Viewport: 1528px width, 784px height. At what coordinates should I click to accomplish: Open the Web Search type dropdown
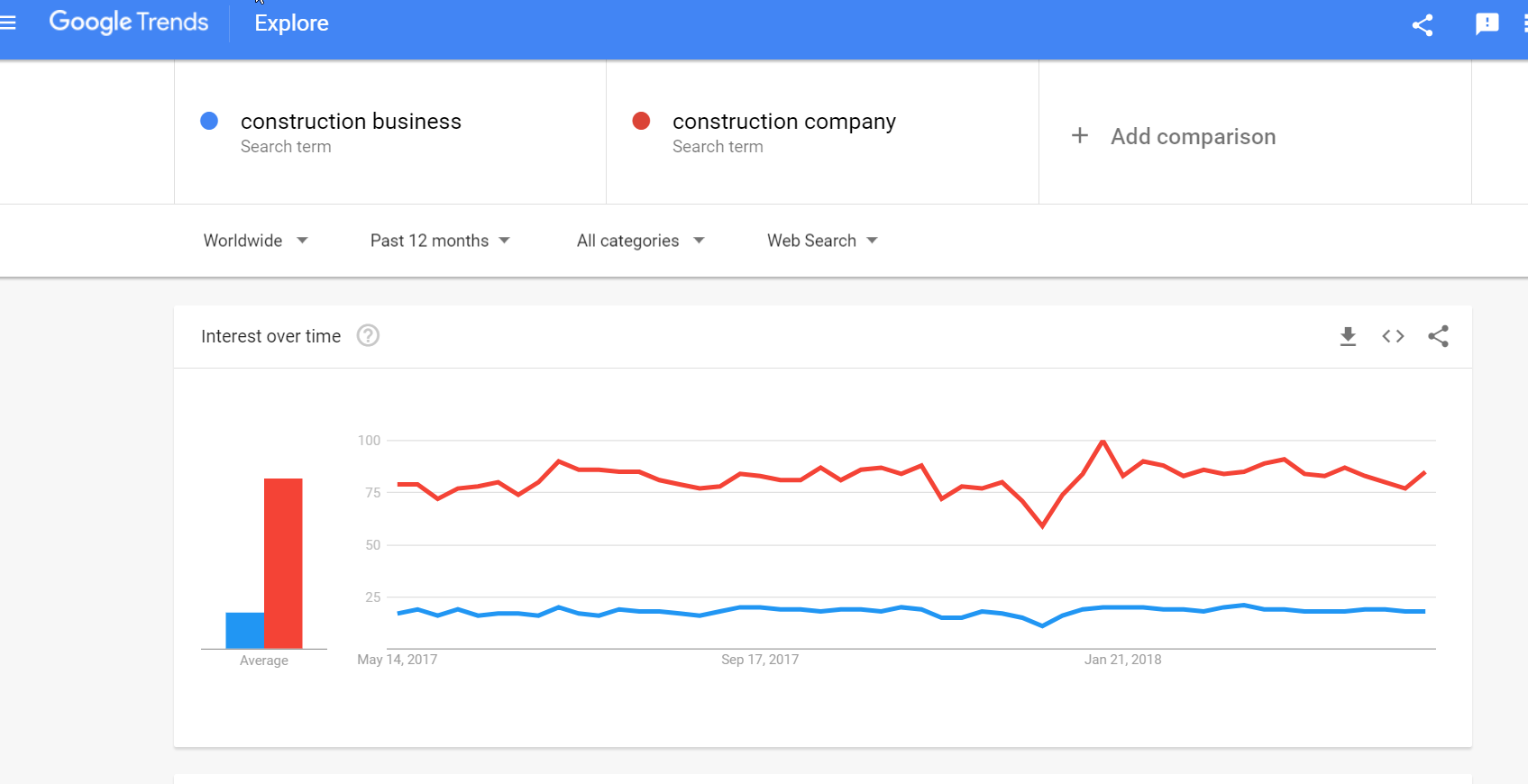(822, 241)
